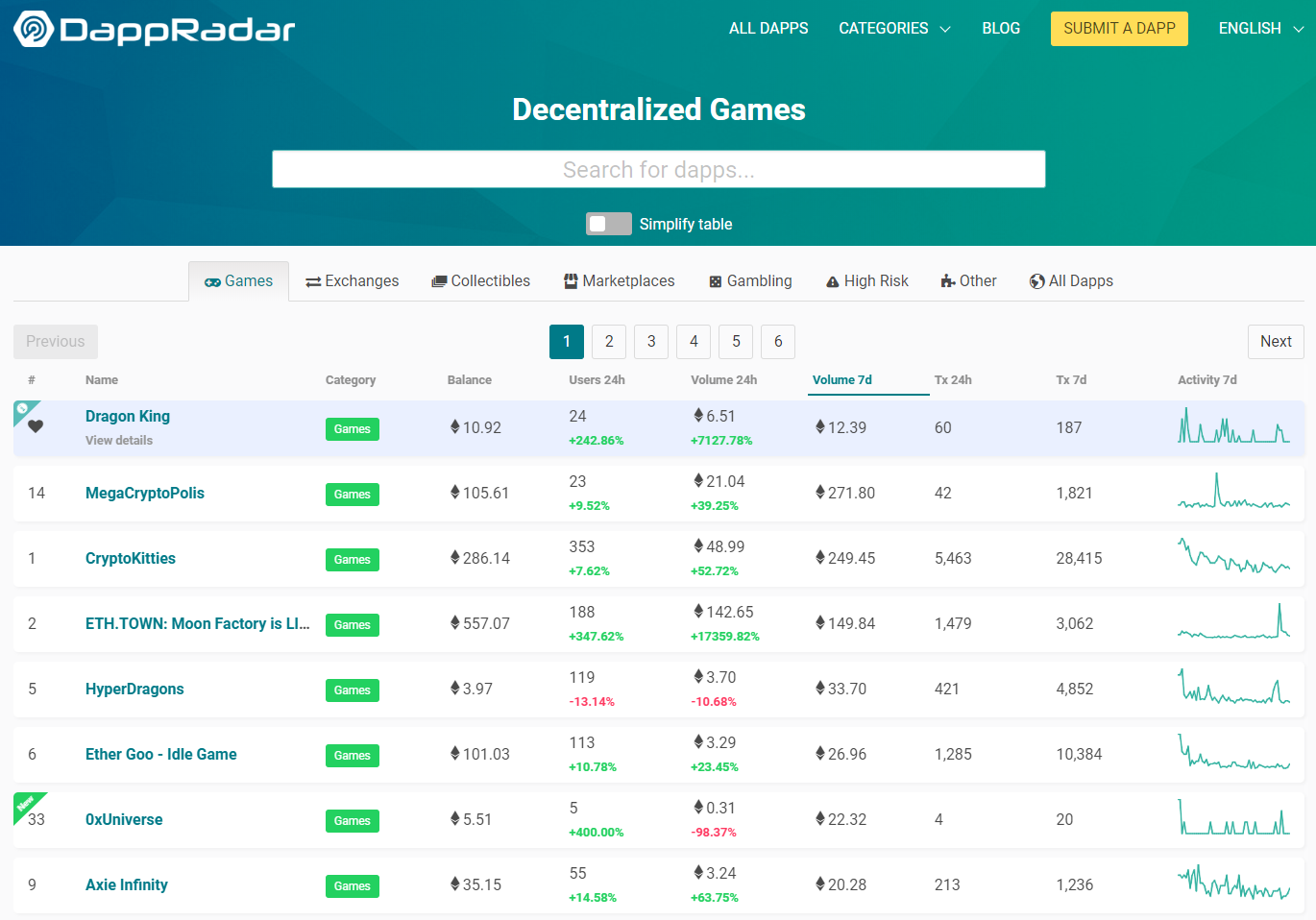Click the 10,384 Tx 7d value for Ether Goo

pos(1079,754)
